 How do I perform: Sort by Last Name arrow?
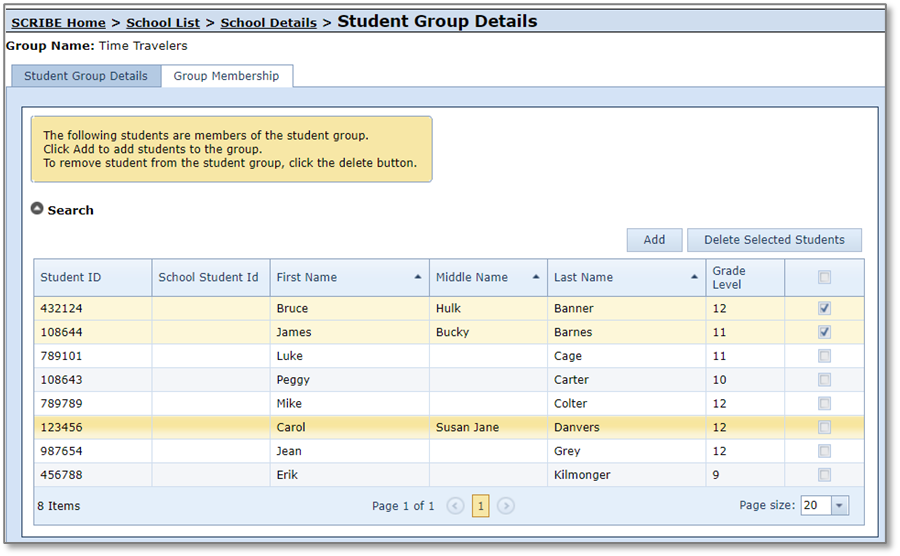695,277
